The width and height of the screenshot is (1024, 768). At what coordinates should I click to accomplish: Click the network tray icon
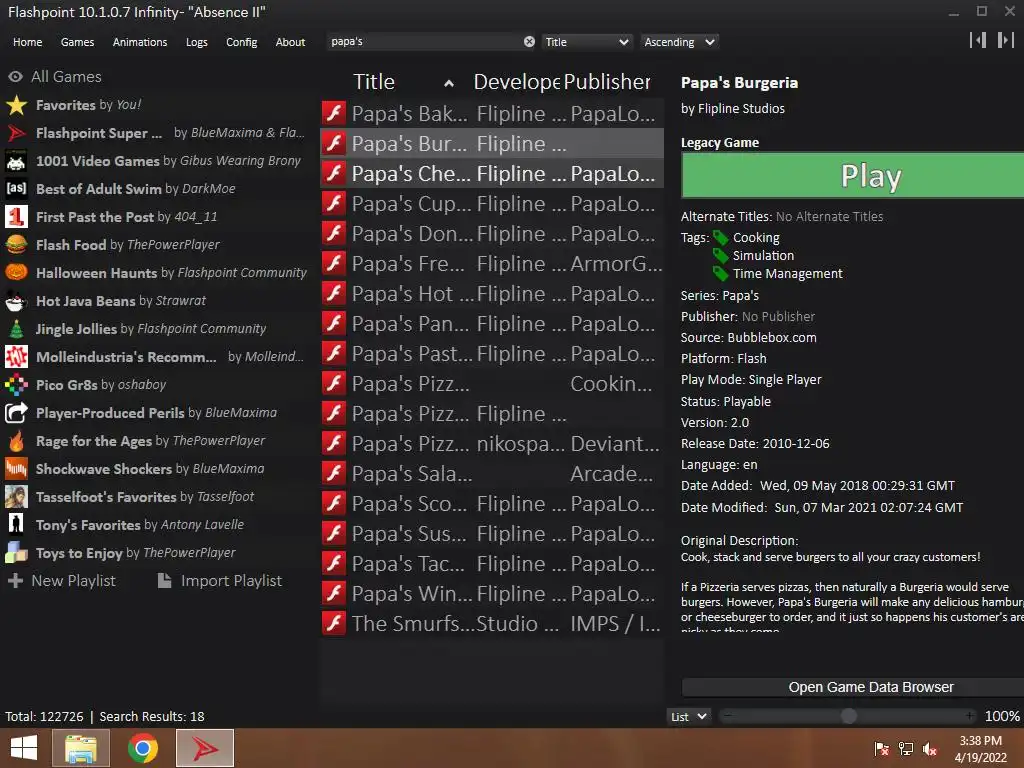[x=906, y=749]
